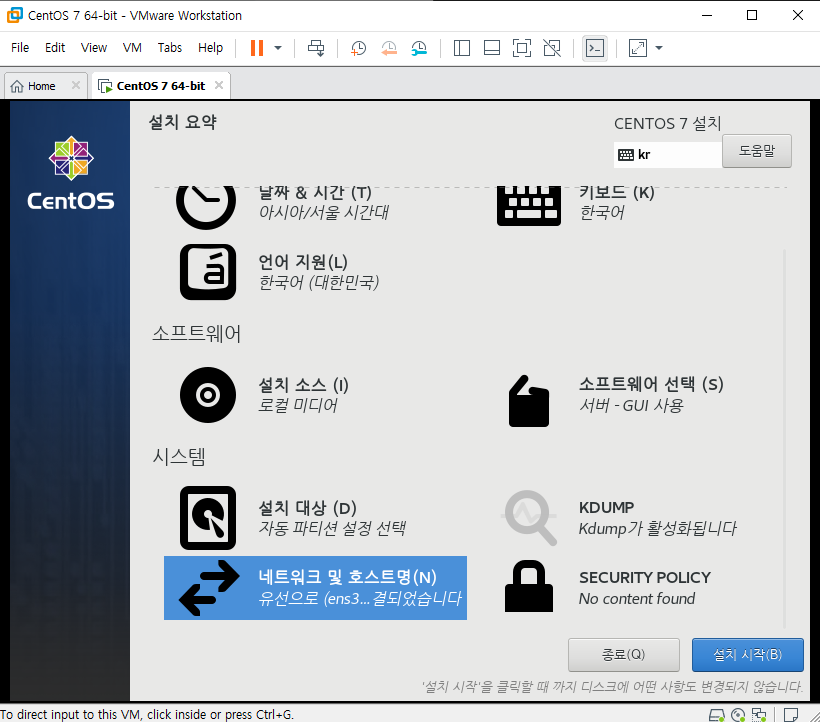Click Send Ctrl+Alt+Del toolbar icon
Viewport: 820px width, 722px height.
(316, 48)
